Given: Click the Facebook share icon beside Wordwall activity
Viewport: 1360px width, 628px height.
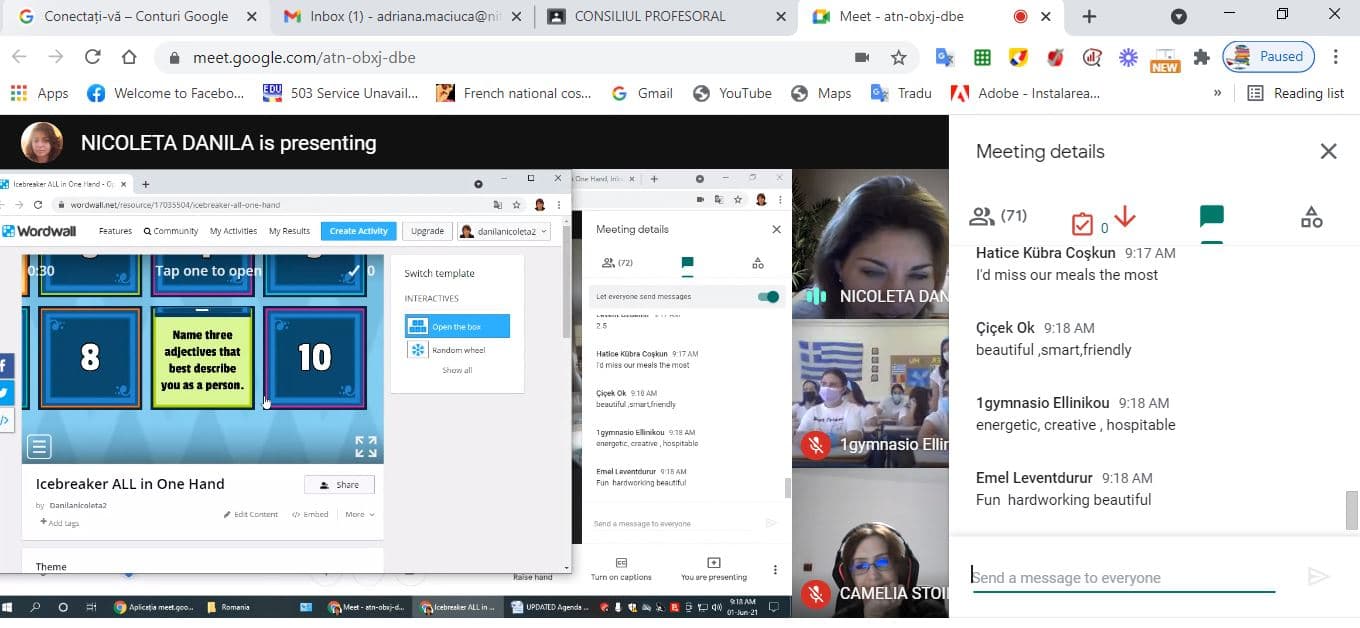Looking at the screenshot, I should point(5,365).
